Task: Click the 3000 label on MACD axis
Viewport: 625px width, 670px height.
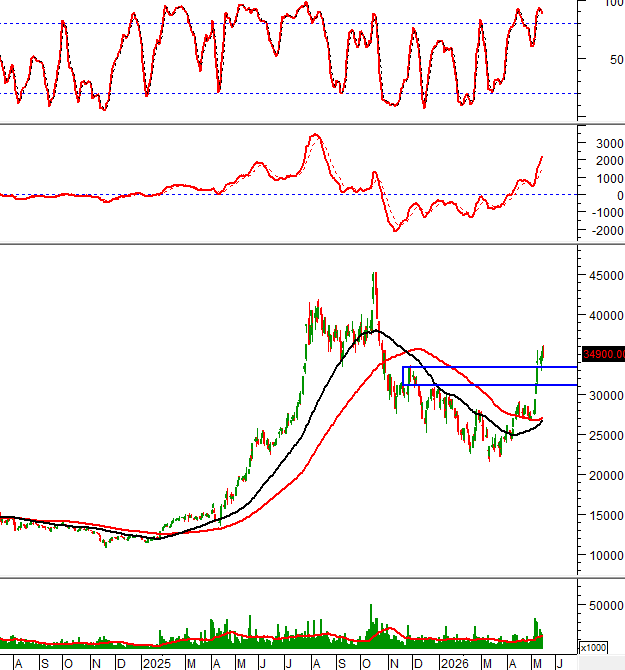Action: tap(609, 144)
